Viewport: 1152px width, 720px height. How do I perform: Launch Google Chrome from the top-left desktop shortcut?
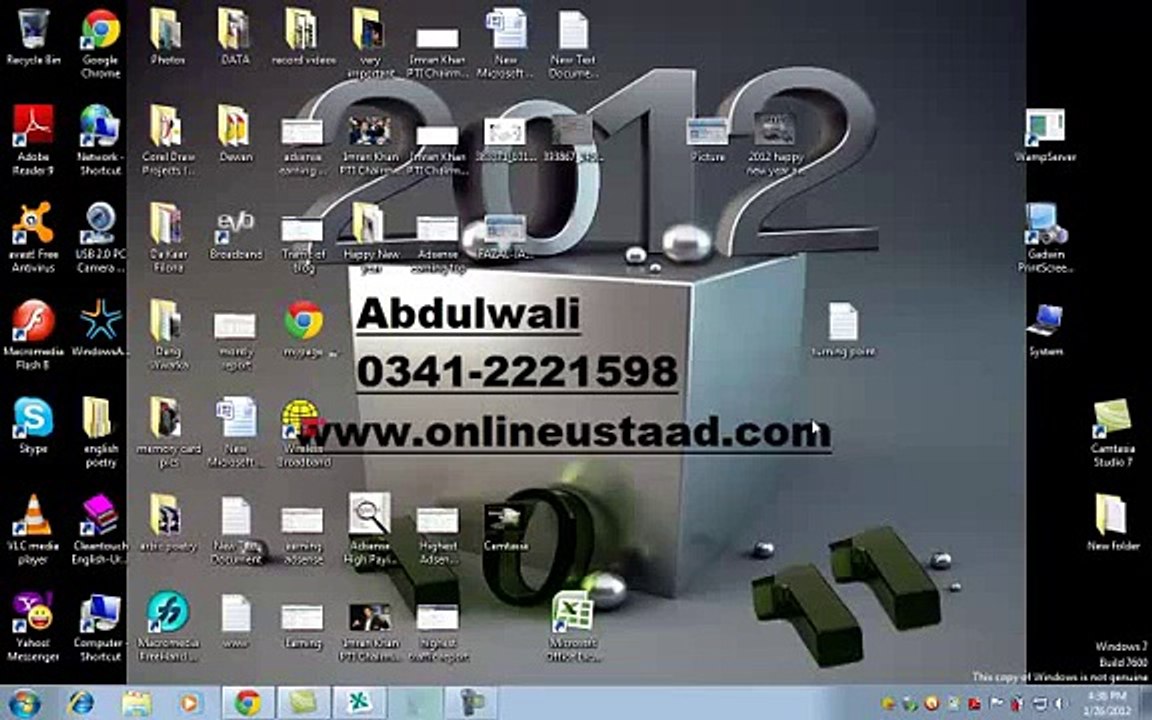(x=101, y=43)
